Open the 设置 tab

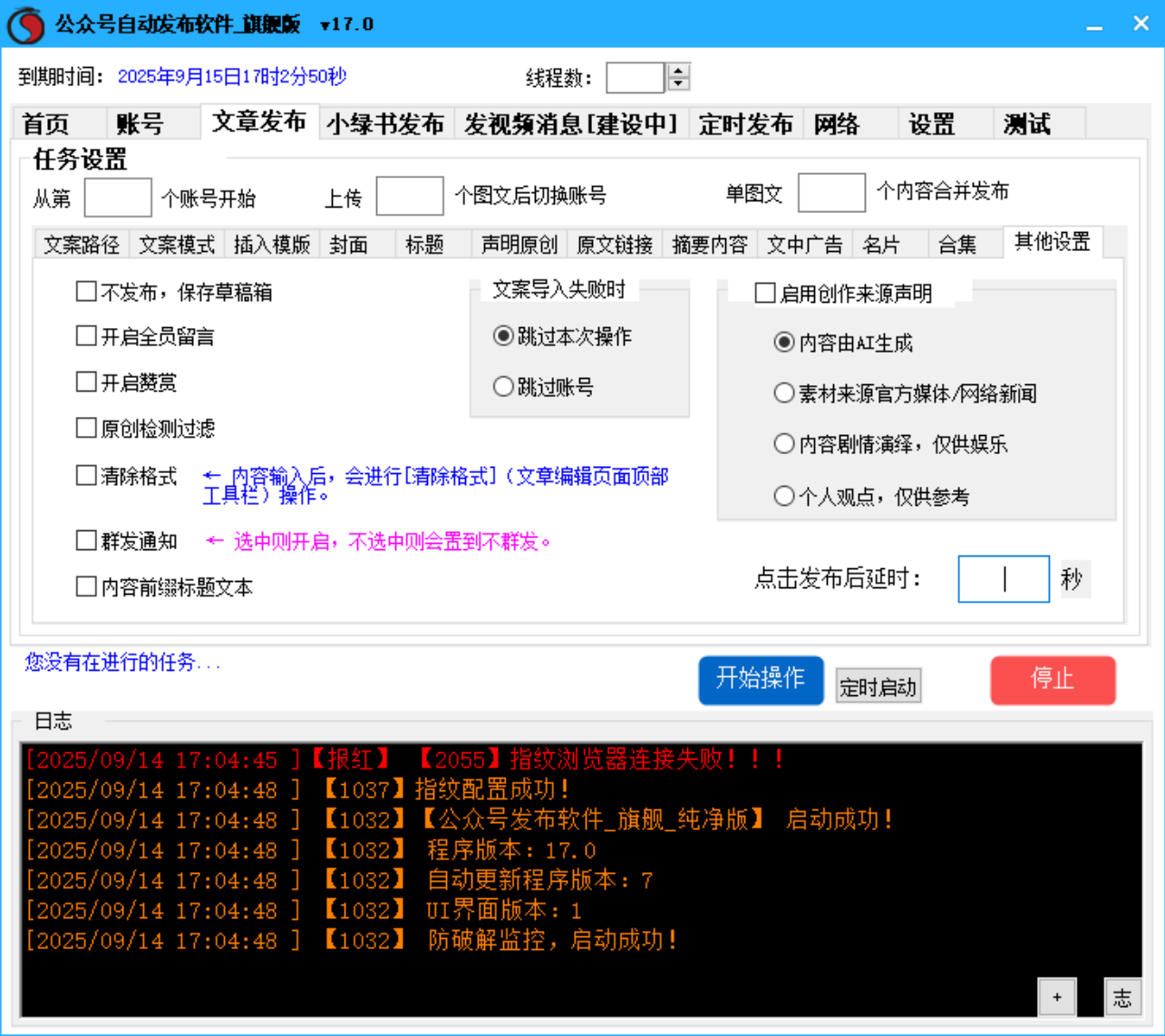(x=932, y=123)
